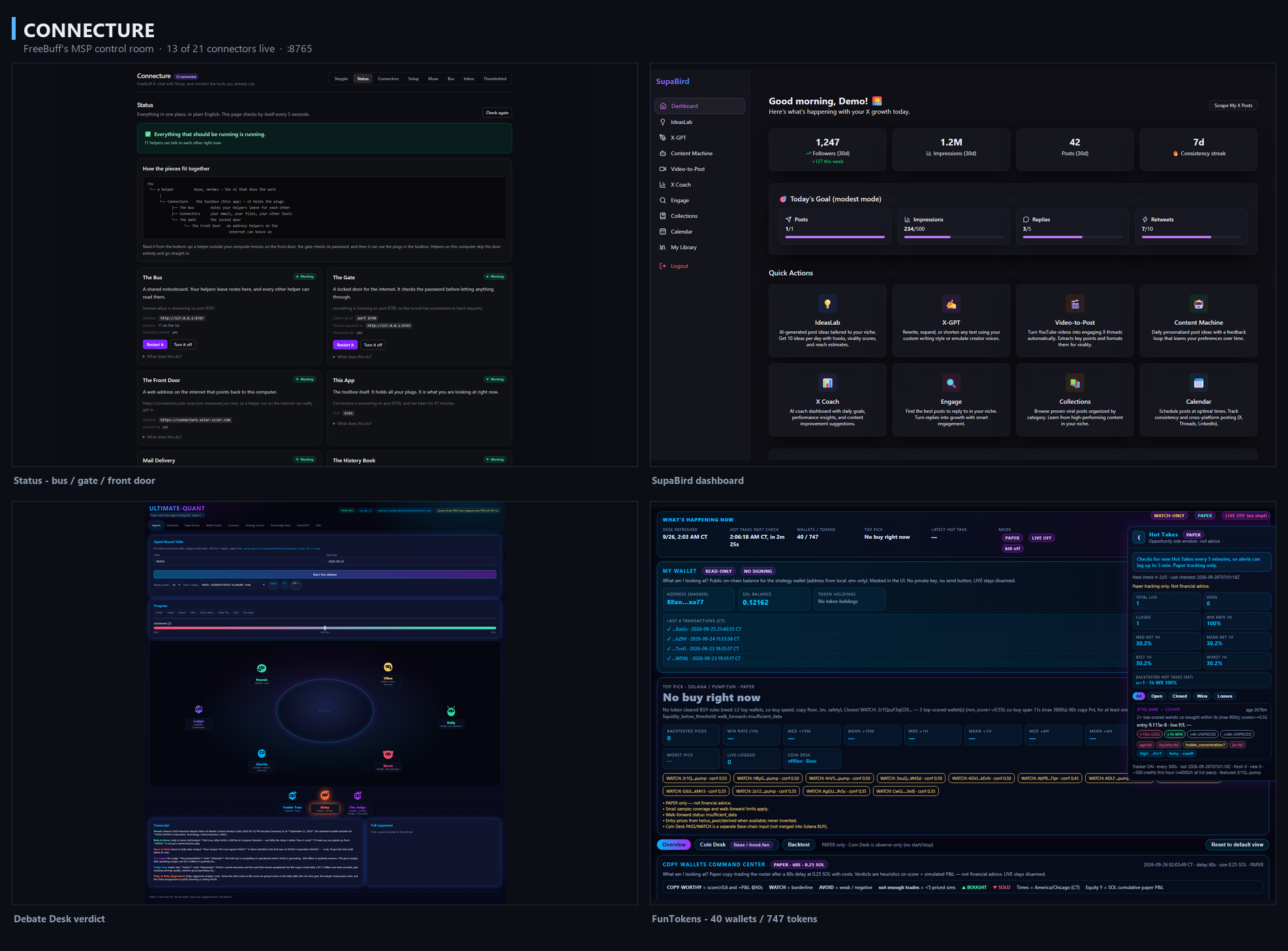Click the Collections quick action card icon
This screenshot has height=951, width=1288.
tap(1075, 383)
